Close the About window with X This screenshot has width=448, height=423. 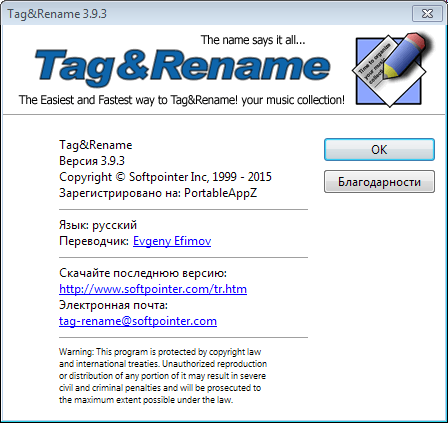(427, 14)
